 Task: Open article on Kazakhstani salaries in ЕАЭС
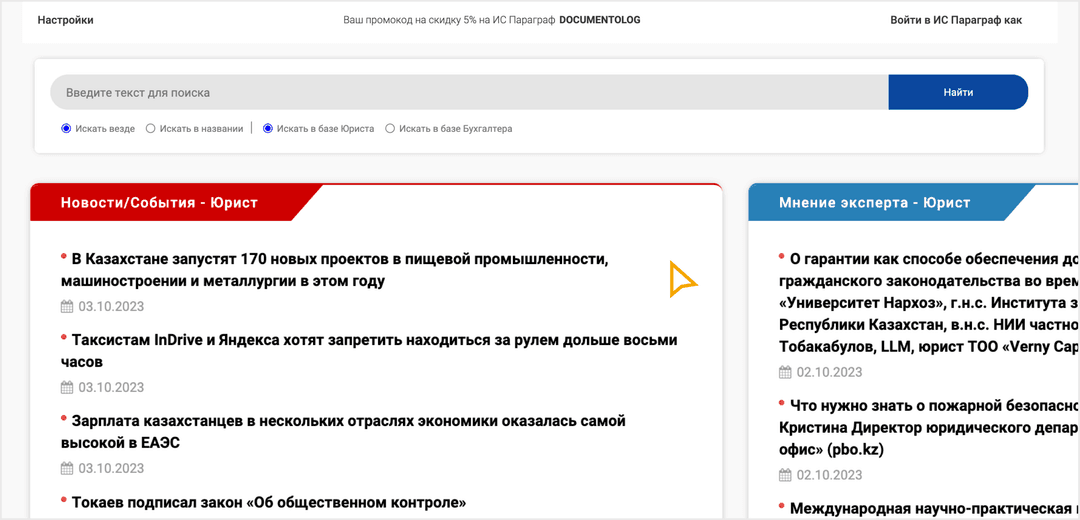[348, 431]
